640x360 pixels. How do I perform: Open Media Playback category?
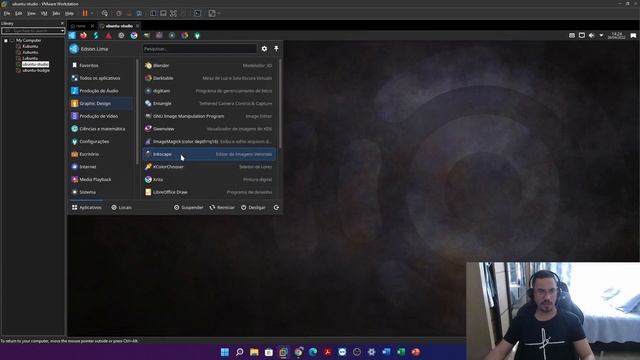[101, 179]
